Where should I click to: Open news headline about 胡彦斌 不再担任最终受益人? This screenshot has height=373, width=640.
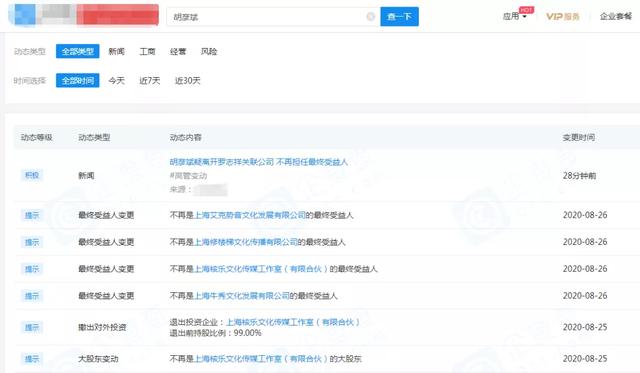point(259,162)
